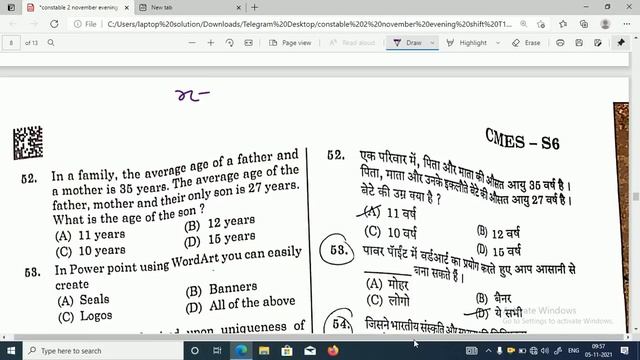The width and height of the screenshot is (640, 360).
Task: Open the clock showing 09:57
Action: coord(598,351)
